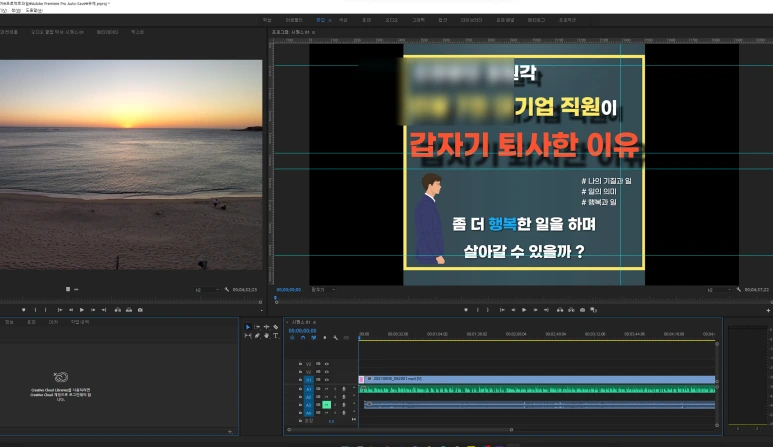Open Source monitor settings wrench
The image size is (773, 447).
[227, 289]
